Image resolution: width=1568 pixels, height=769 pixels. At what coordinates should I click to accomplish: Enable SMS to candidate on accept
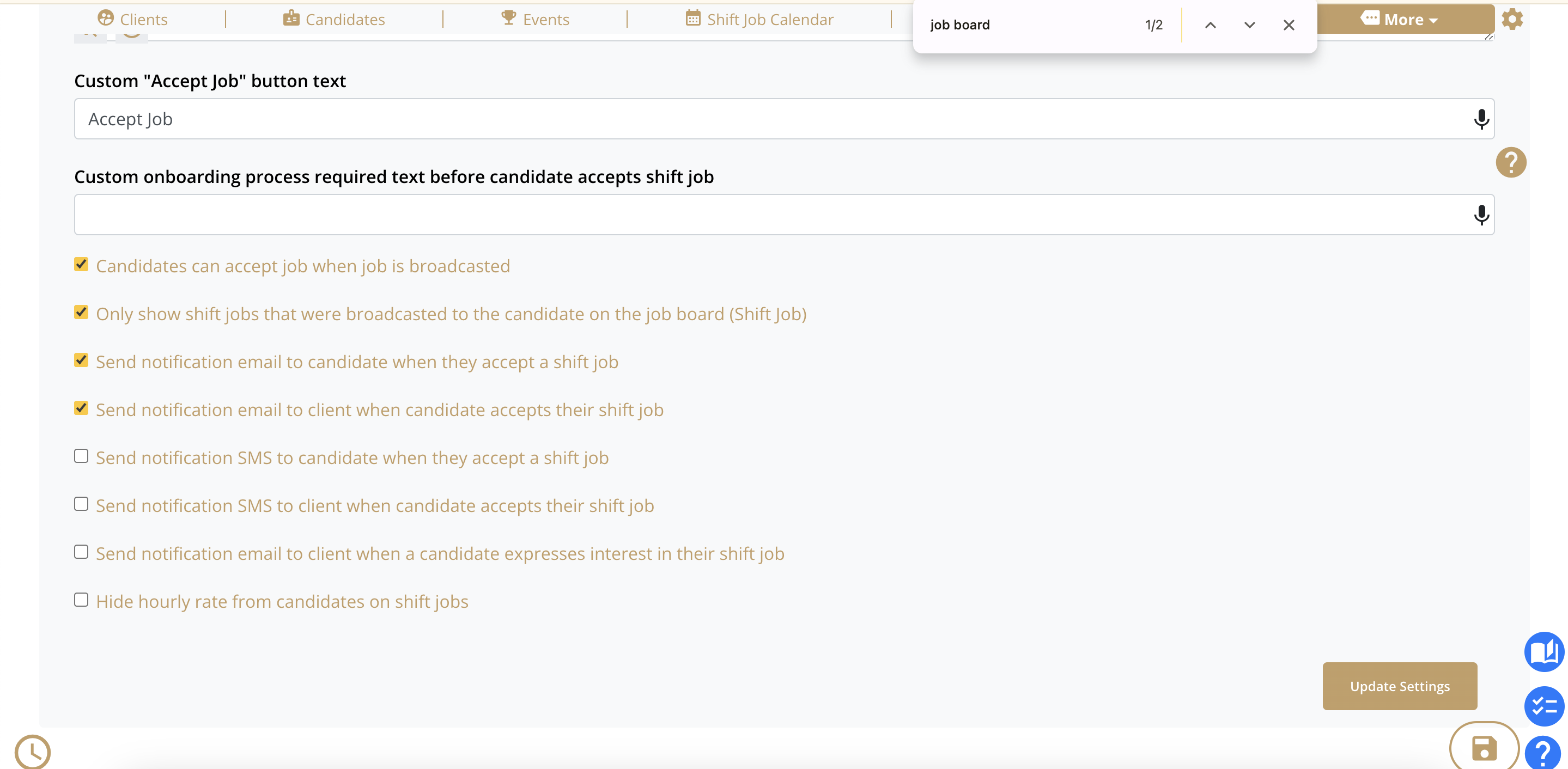[81, 456]
